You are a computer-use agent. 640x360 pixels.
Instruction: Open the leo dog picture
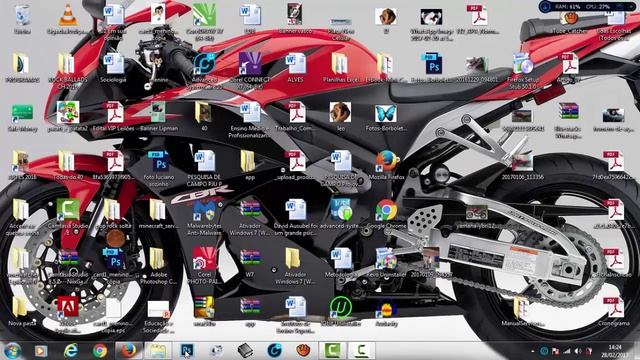(x=340, y=113)
